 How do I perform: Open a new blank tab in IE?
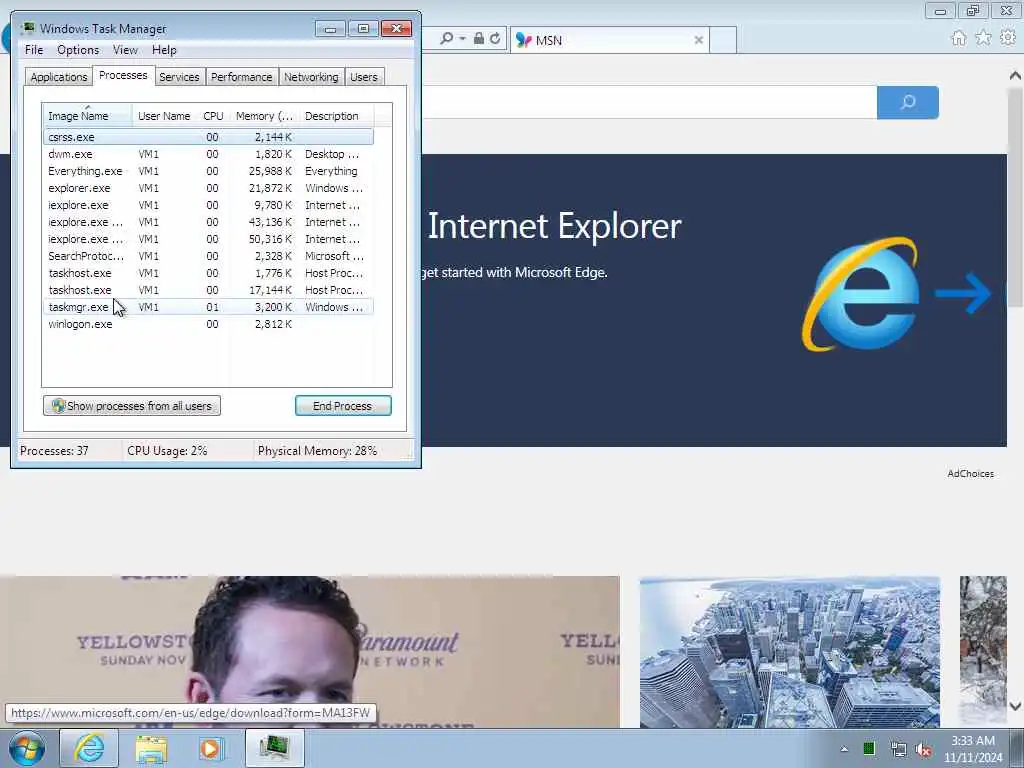723,40
